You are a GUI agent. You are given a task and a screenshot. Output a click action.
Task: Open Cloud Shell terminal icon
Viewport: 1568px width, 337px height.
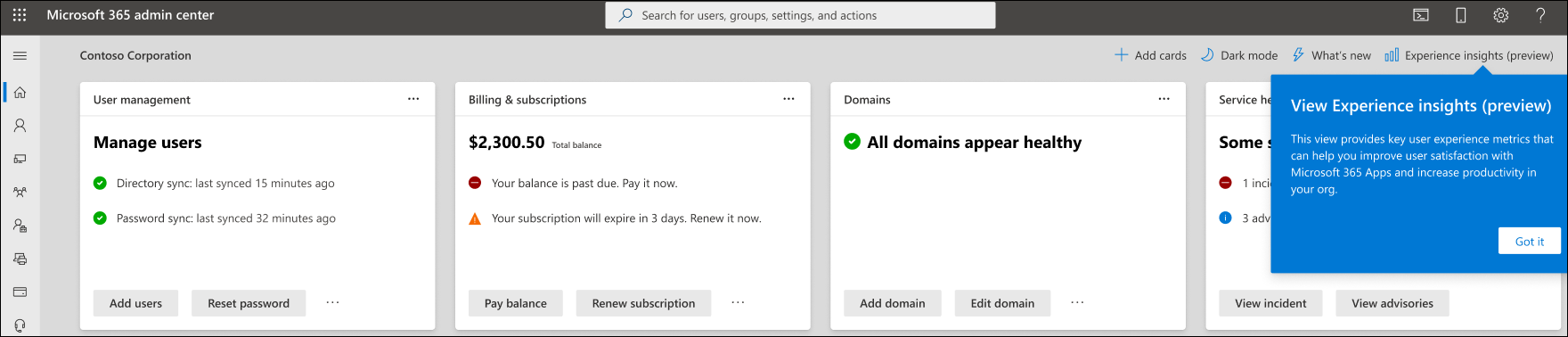click(x=1421, y=15)
